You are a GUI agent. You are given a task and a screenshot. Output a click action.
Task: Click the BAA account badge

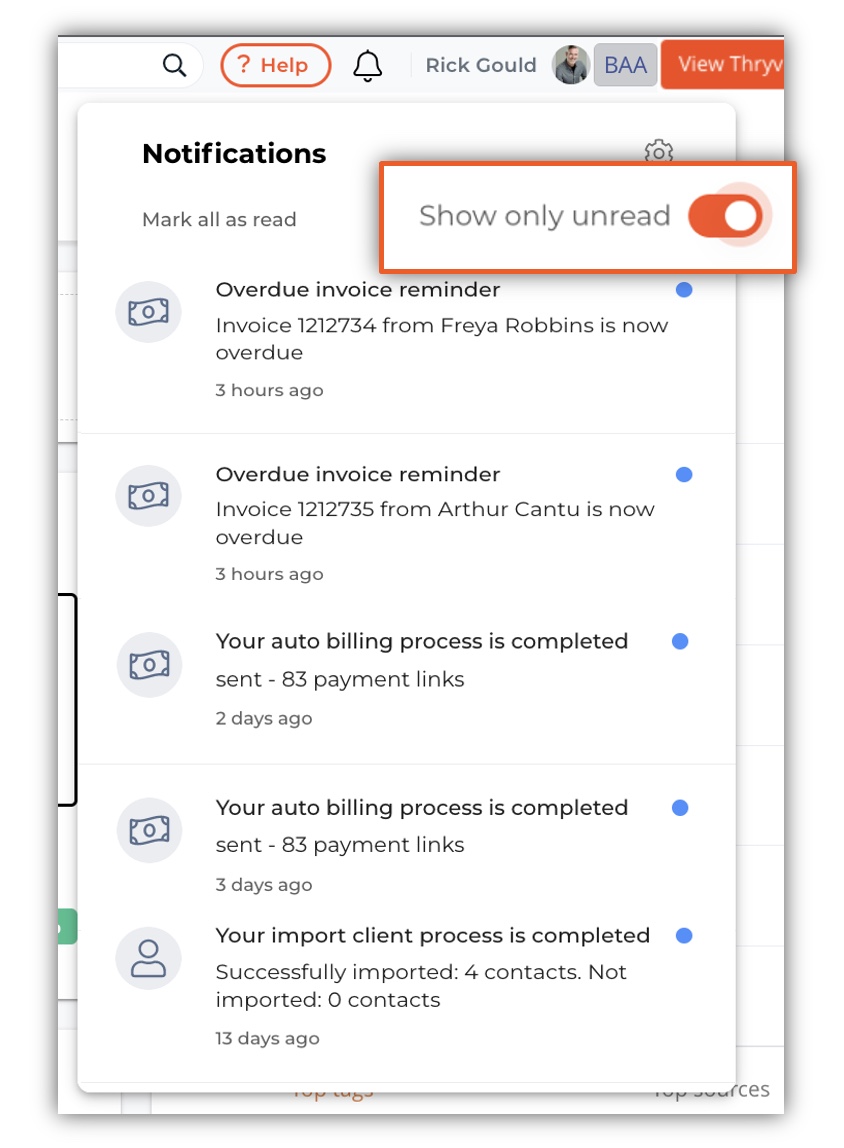[625, 65]
